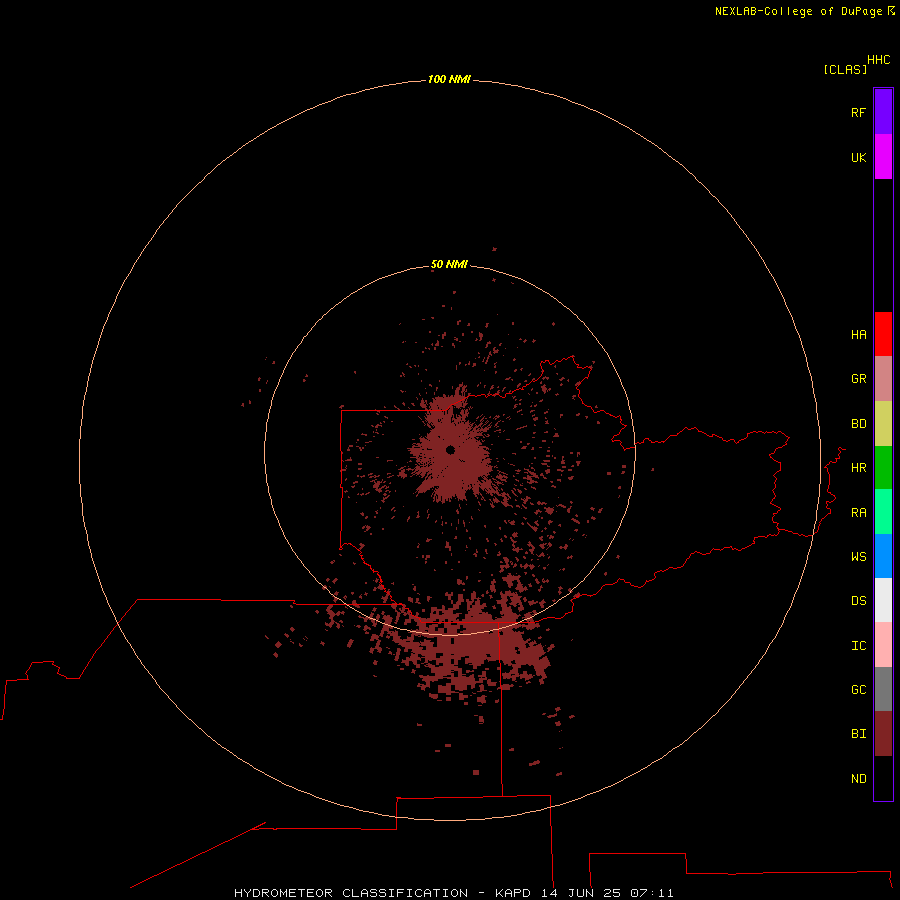The width and height of the screenshot is (900, 900).
Task: Select the GR pink legend swatch
Action: (883, 379)
